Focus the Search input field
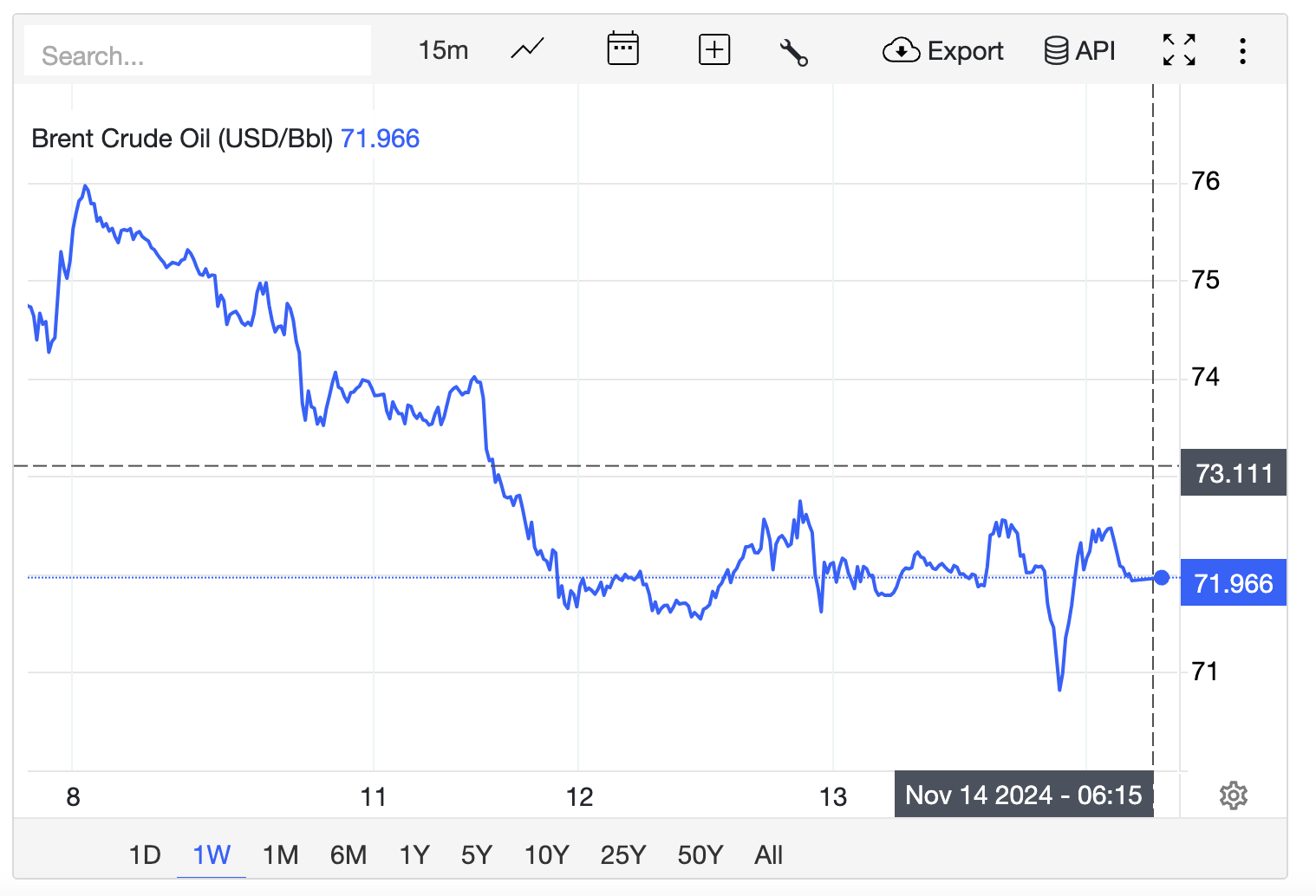1316x896 pixels. coord(198,51)
